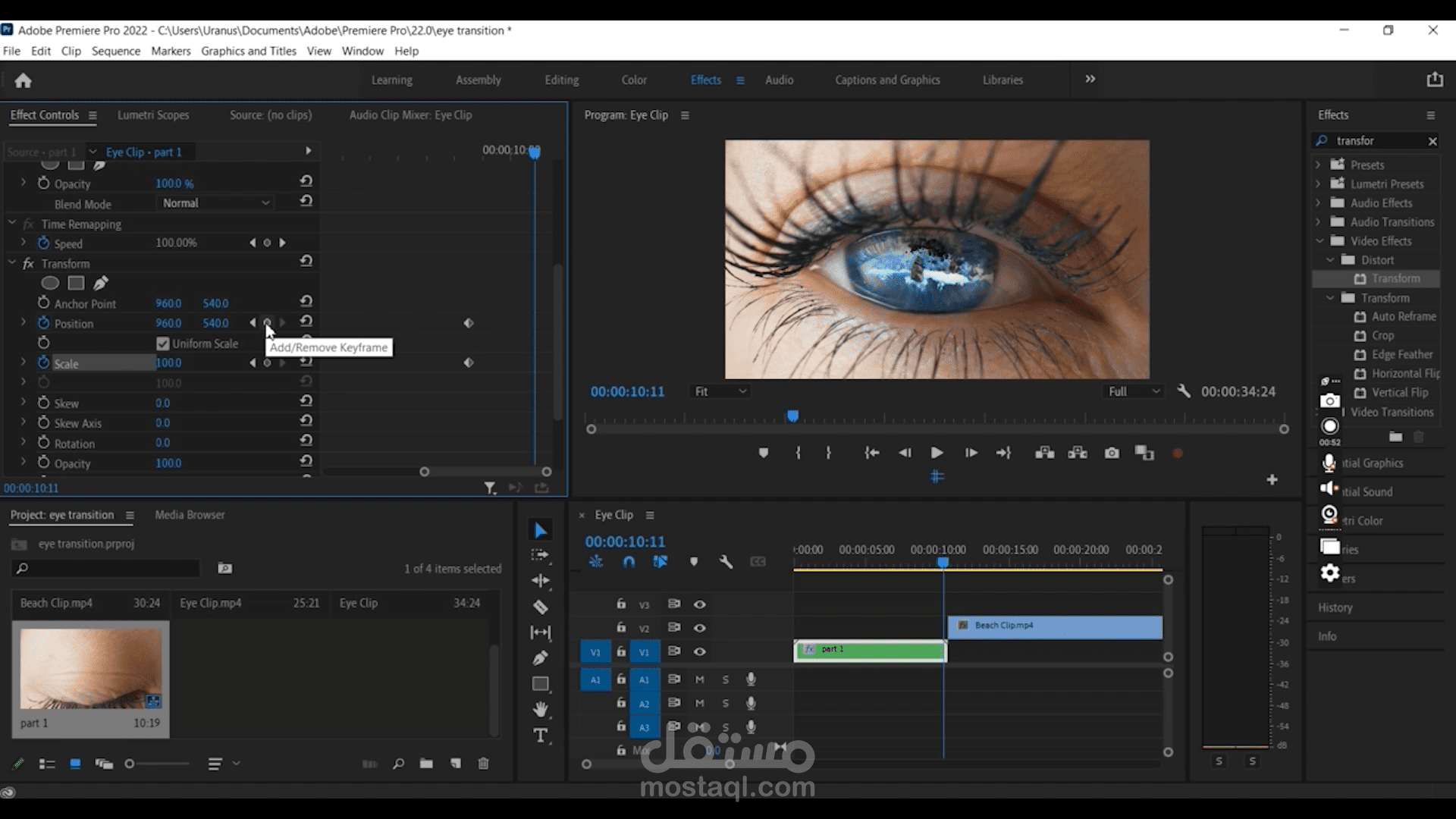
Task: Select part 1 thumbnail in Project panel
Action: (x=90, y=667)
